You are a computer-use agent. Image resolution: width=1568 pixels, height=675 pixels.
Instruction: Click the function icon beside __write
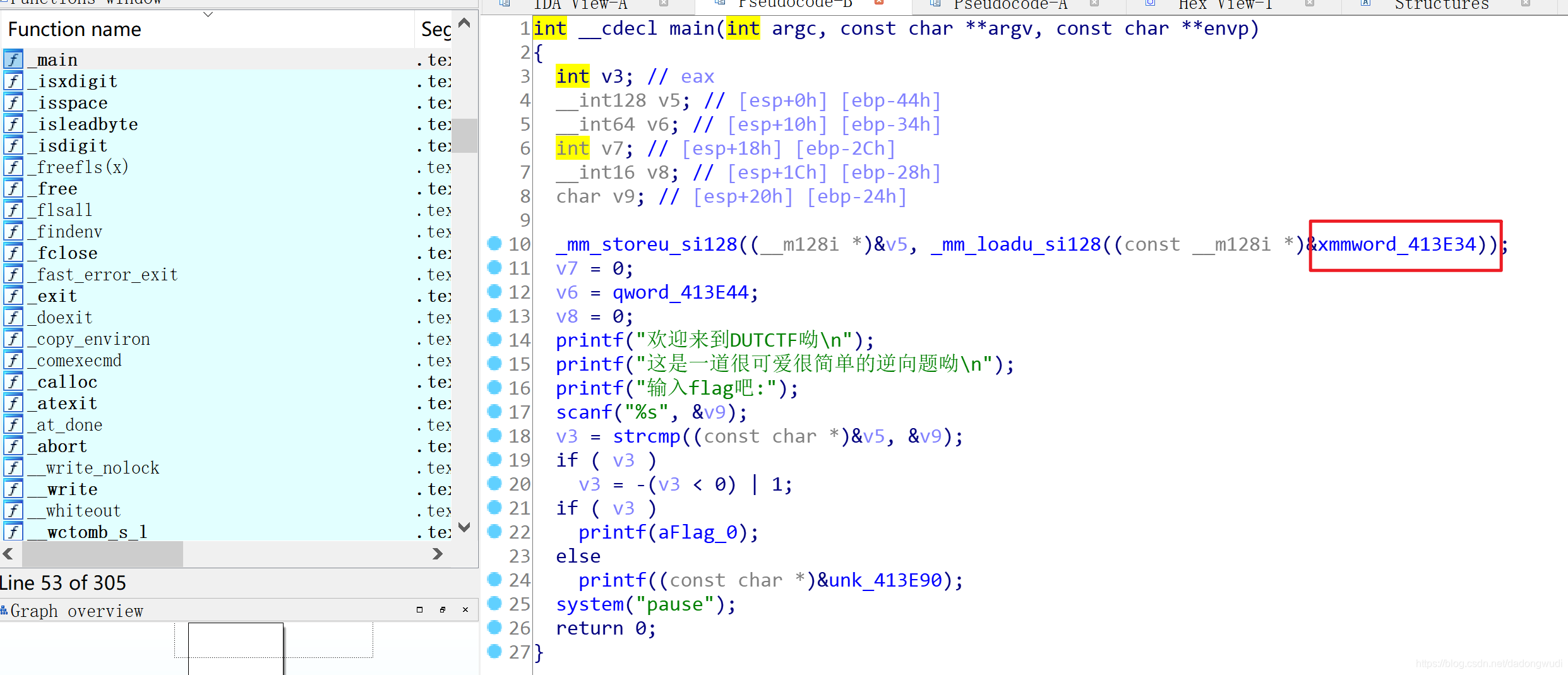(13, 489)
